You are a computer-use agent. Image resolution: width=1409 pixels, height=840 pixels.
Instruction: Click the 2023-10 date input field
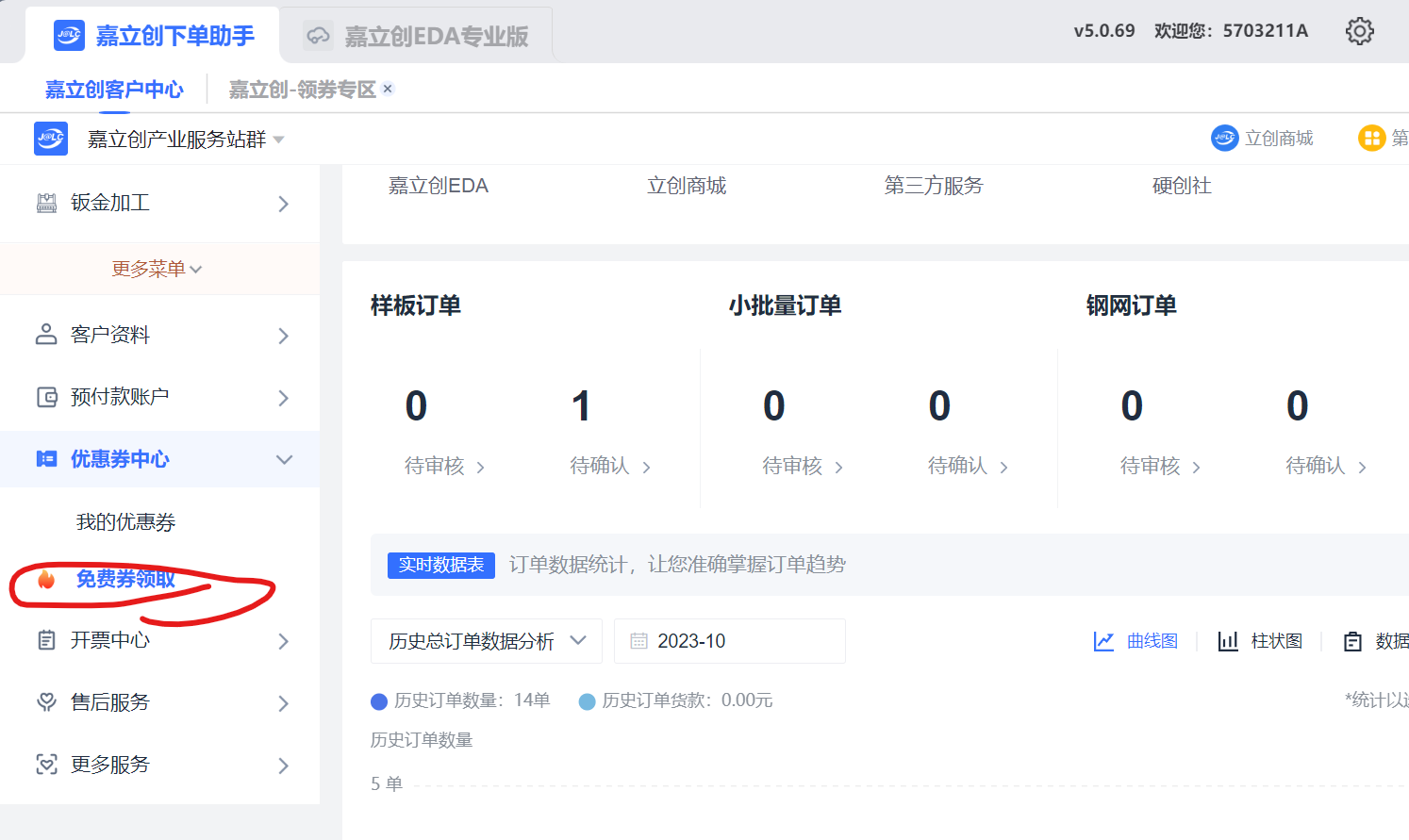tap(730, 641)
